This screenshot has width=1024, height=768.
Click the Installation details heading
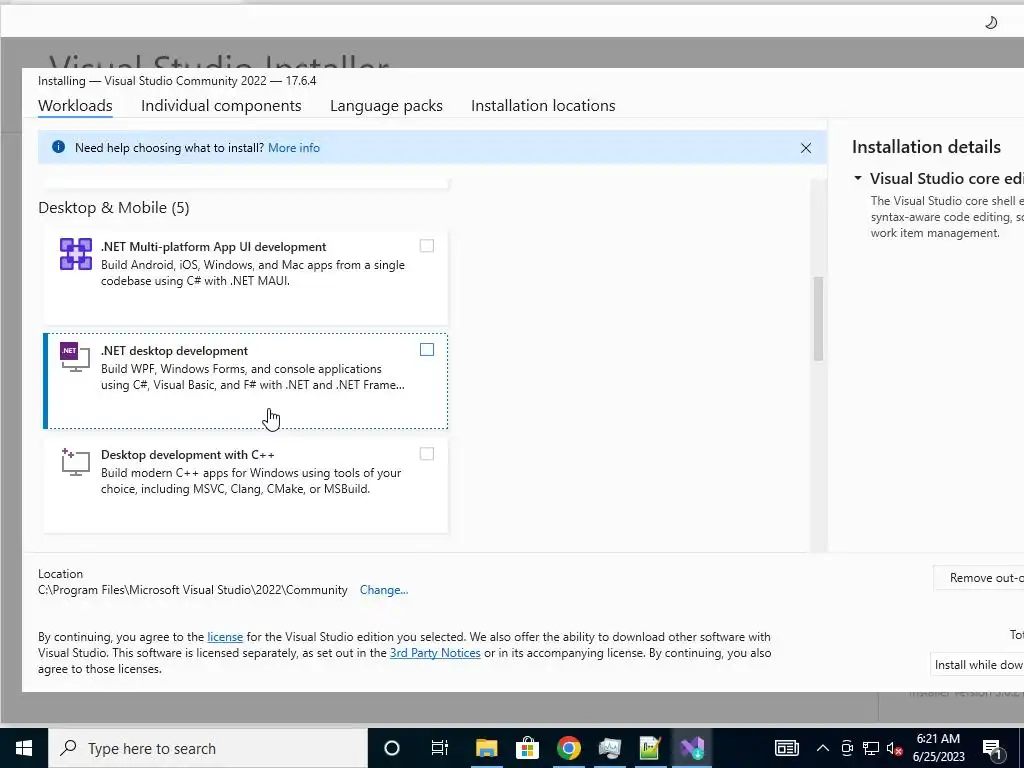point(926,147)
